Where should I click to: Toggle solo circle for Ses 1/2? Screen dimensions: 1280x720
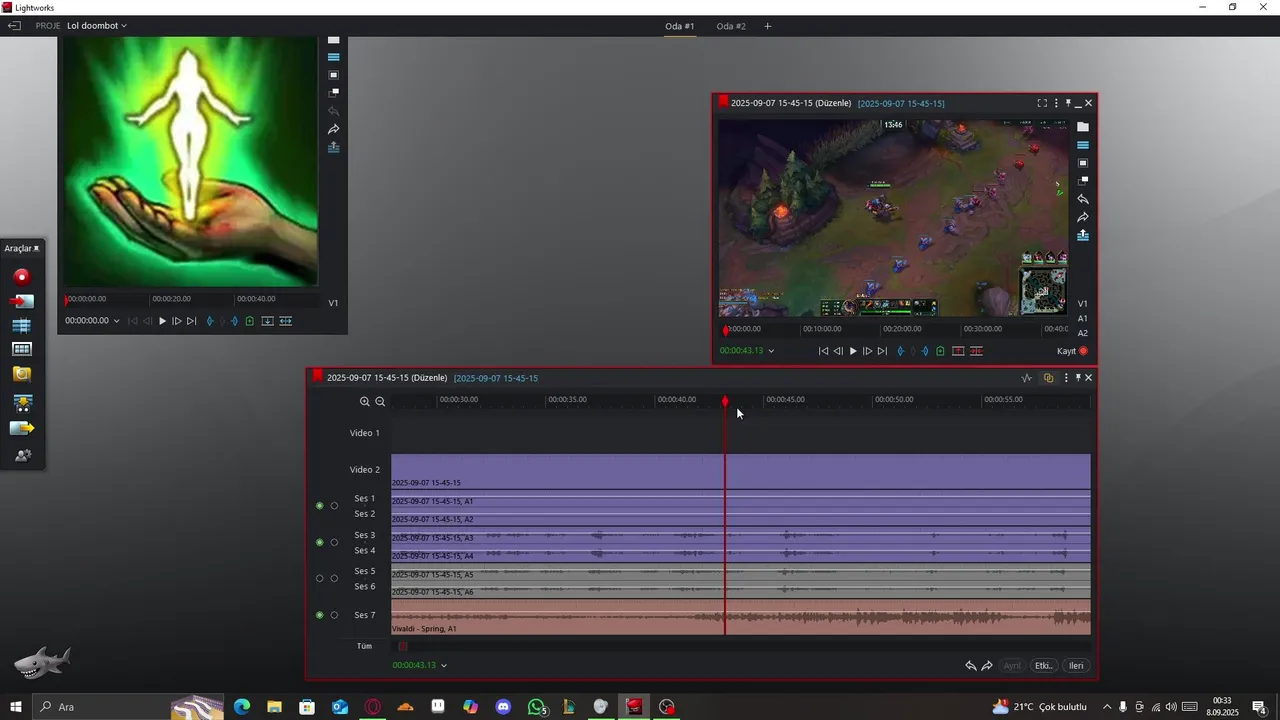point(335,506)
